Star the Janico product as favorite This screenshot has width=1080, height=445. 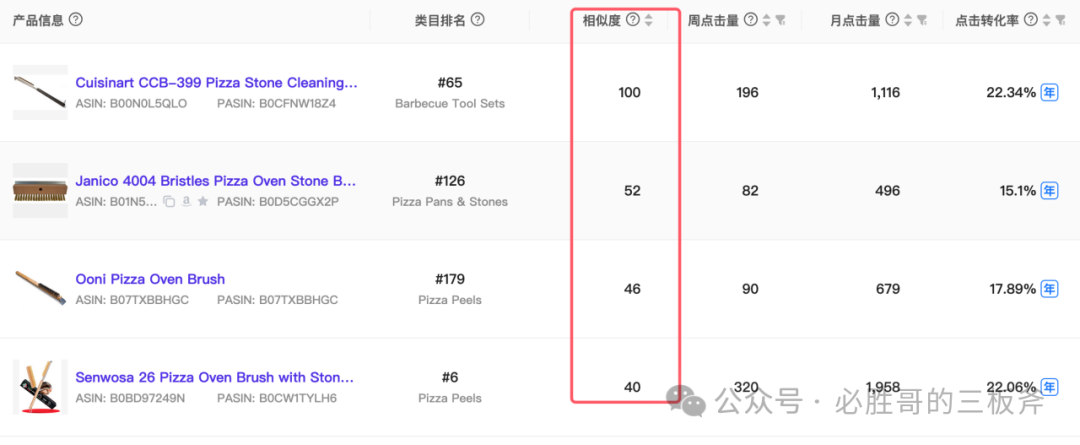pos(202,202)
